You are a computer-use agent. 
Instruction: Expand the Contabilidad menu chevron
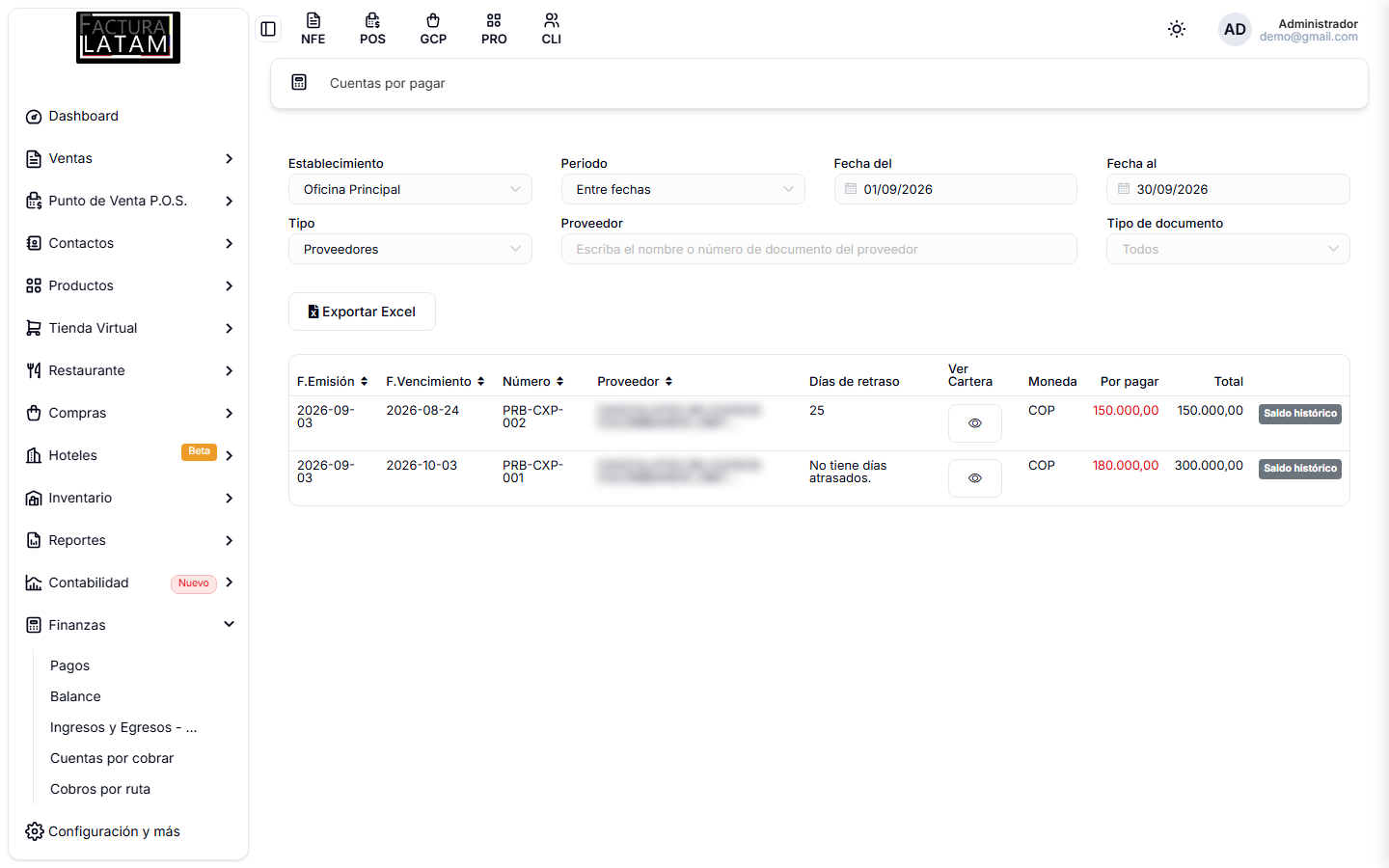tap(230, 583)
